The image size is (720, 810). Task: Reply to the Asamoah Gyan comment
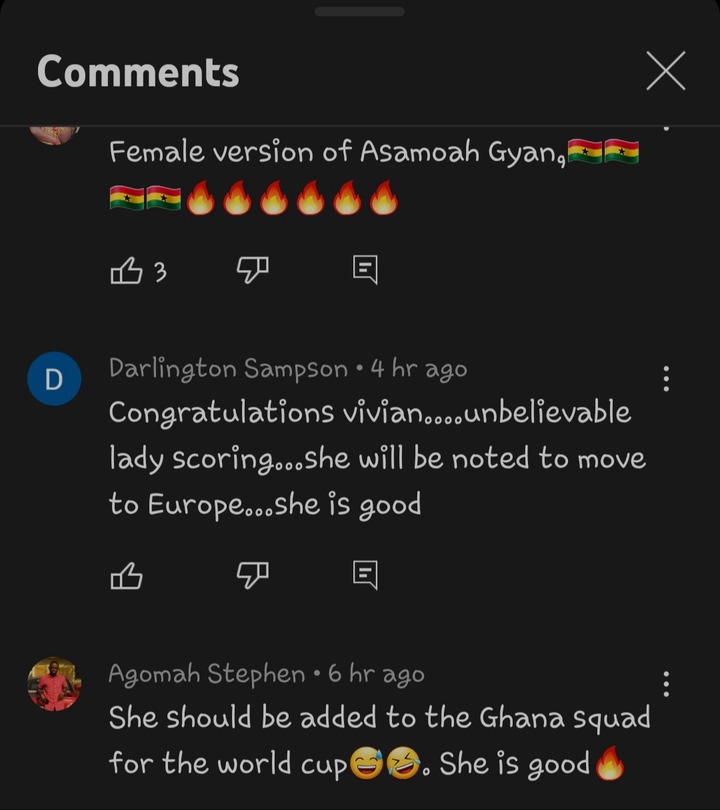click(365, 270)
